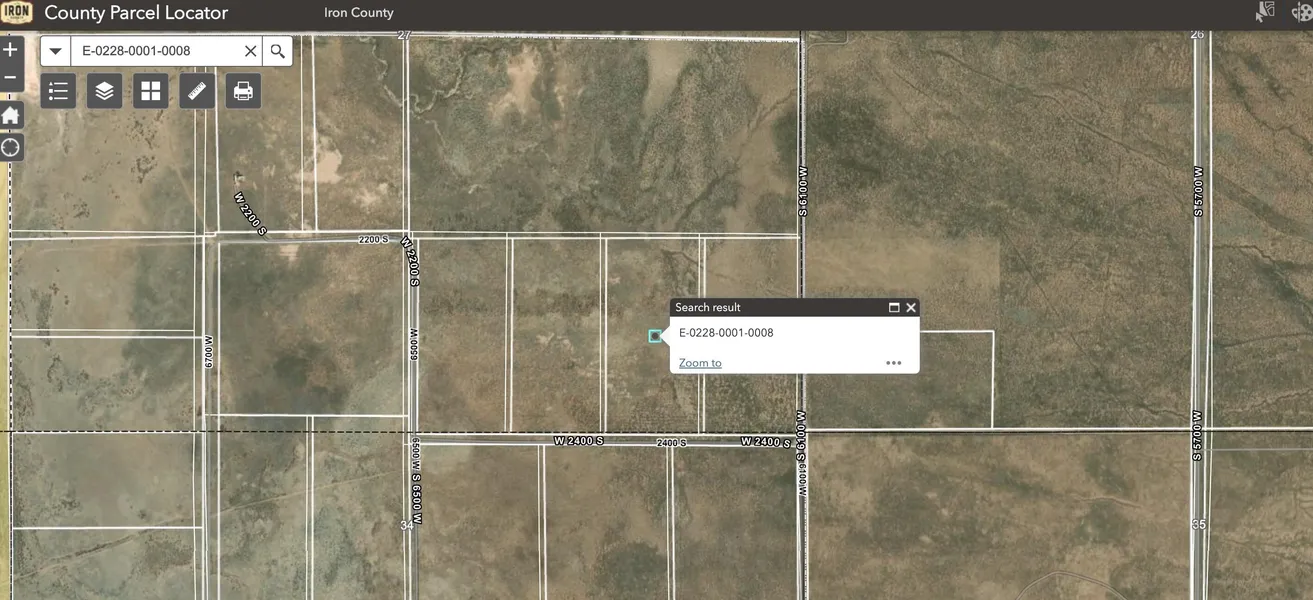Click the highlighted parcel marker on map
1313x600 pixels.
[655, 336]
